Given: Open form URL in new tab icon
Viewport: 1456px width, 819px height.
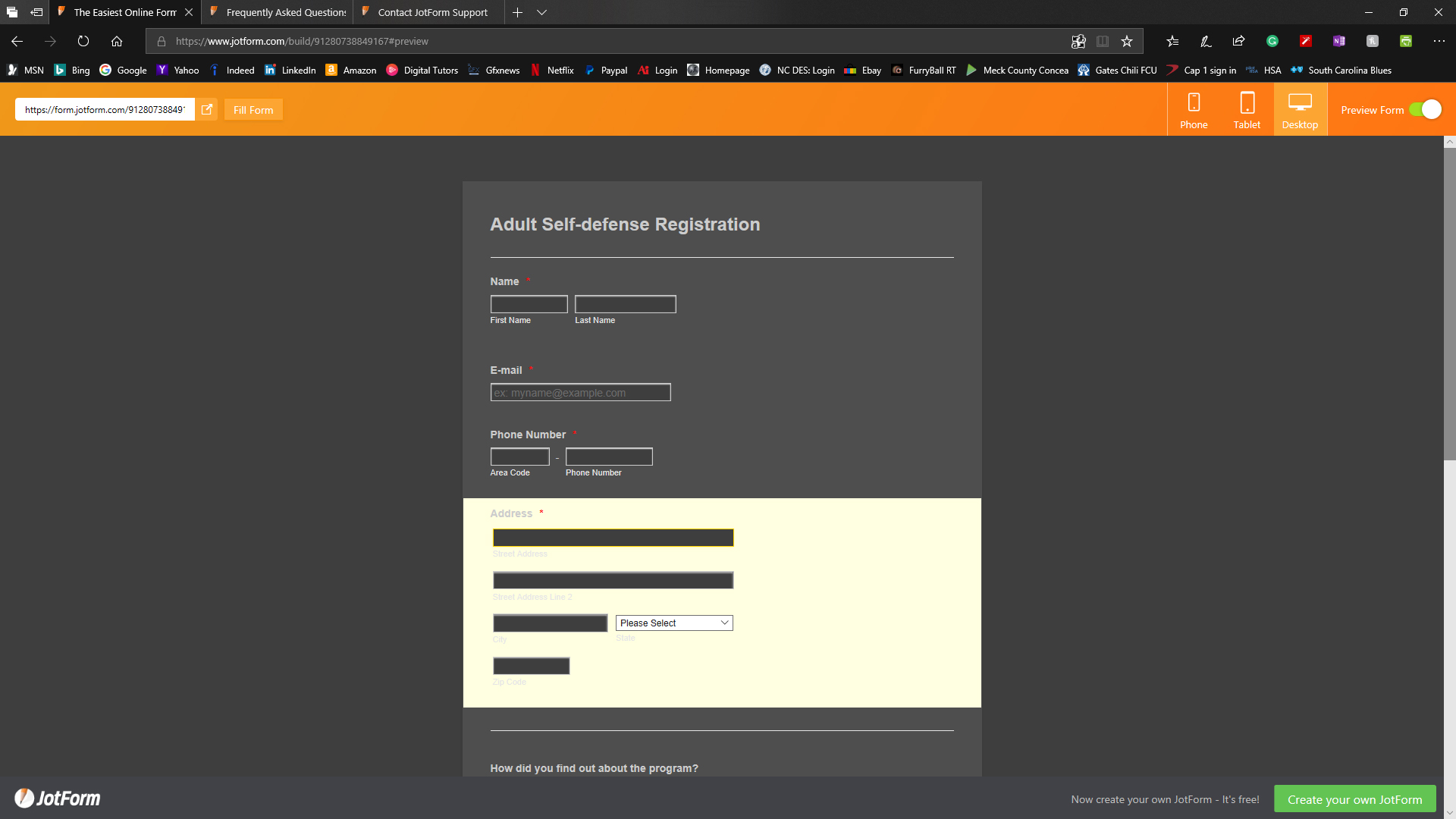Looking at the screenshot, I should click(206, 109).
